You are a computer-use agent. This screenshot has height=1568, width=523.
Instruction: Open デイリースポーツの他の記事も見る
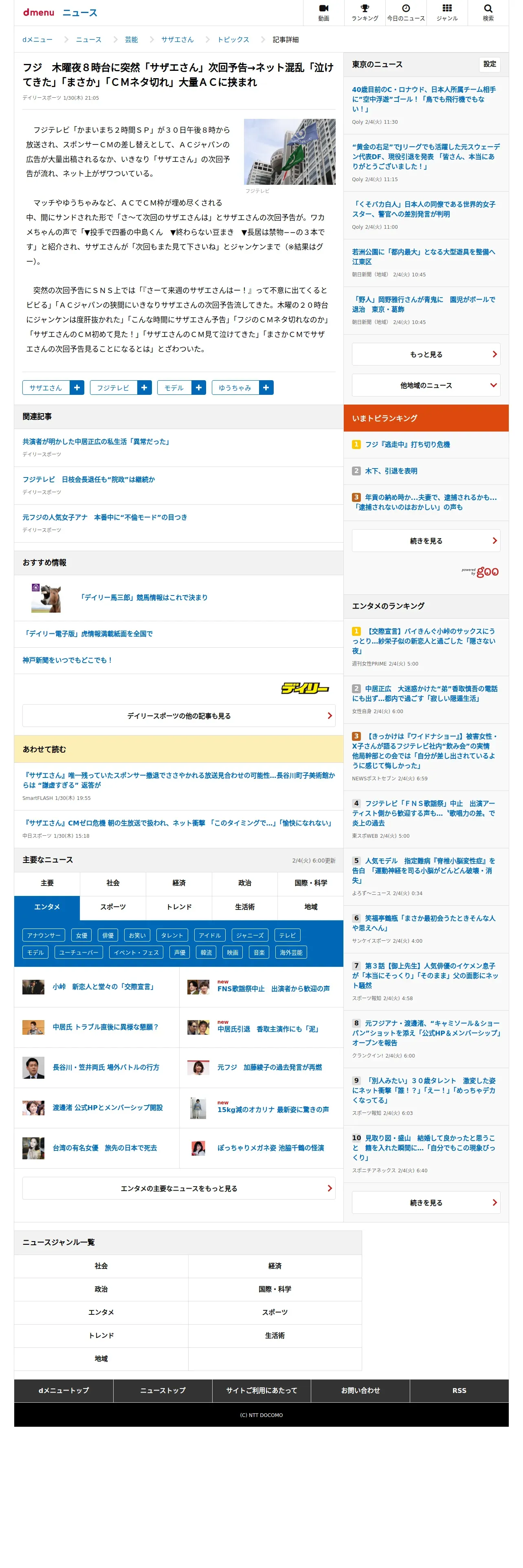(x=178, y=715)
